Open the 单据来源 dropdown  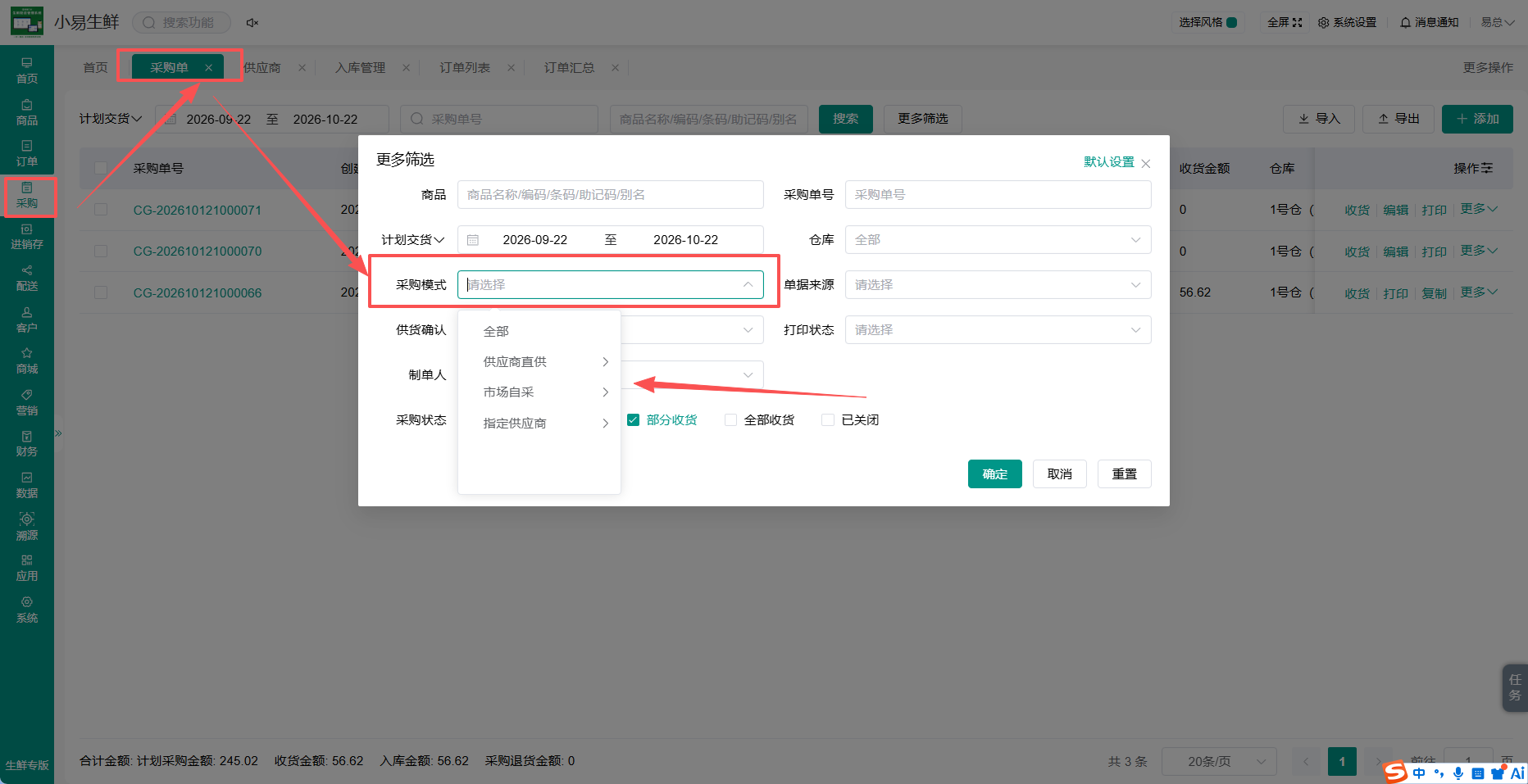pyautogui.click(x=998, y=285)
